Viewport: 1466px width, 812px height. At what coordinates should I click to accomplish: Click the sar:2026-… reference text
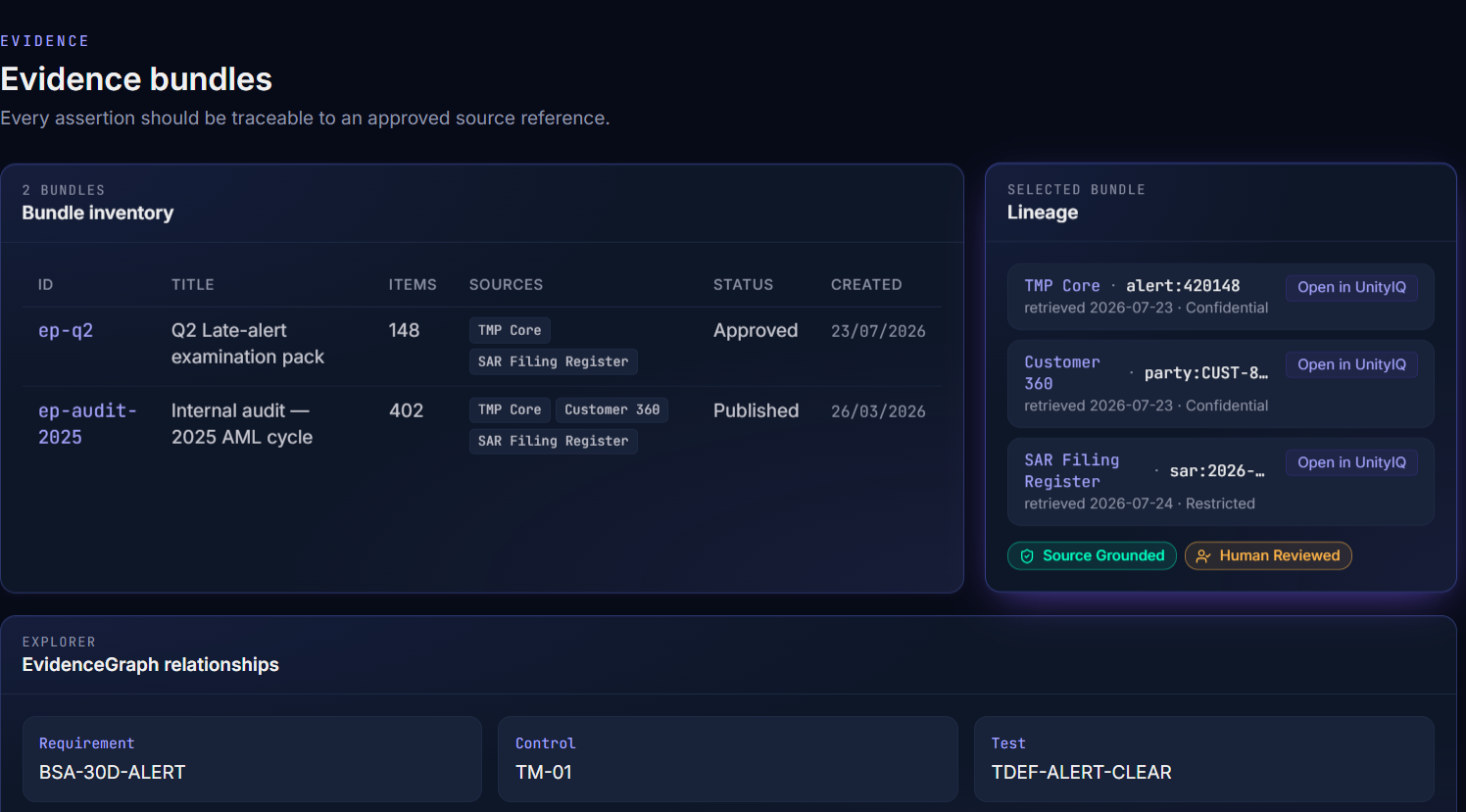1217,471
